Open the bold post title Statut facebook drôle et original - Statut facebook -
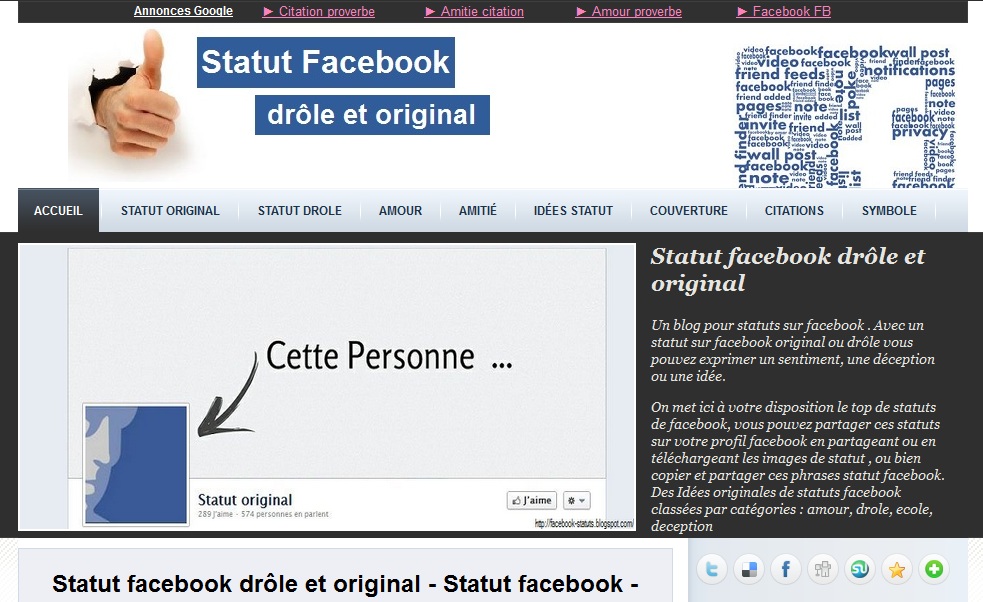The height and width of the screenshot is (602, 983). coord(345,584)
